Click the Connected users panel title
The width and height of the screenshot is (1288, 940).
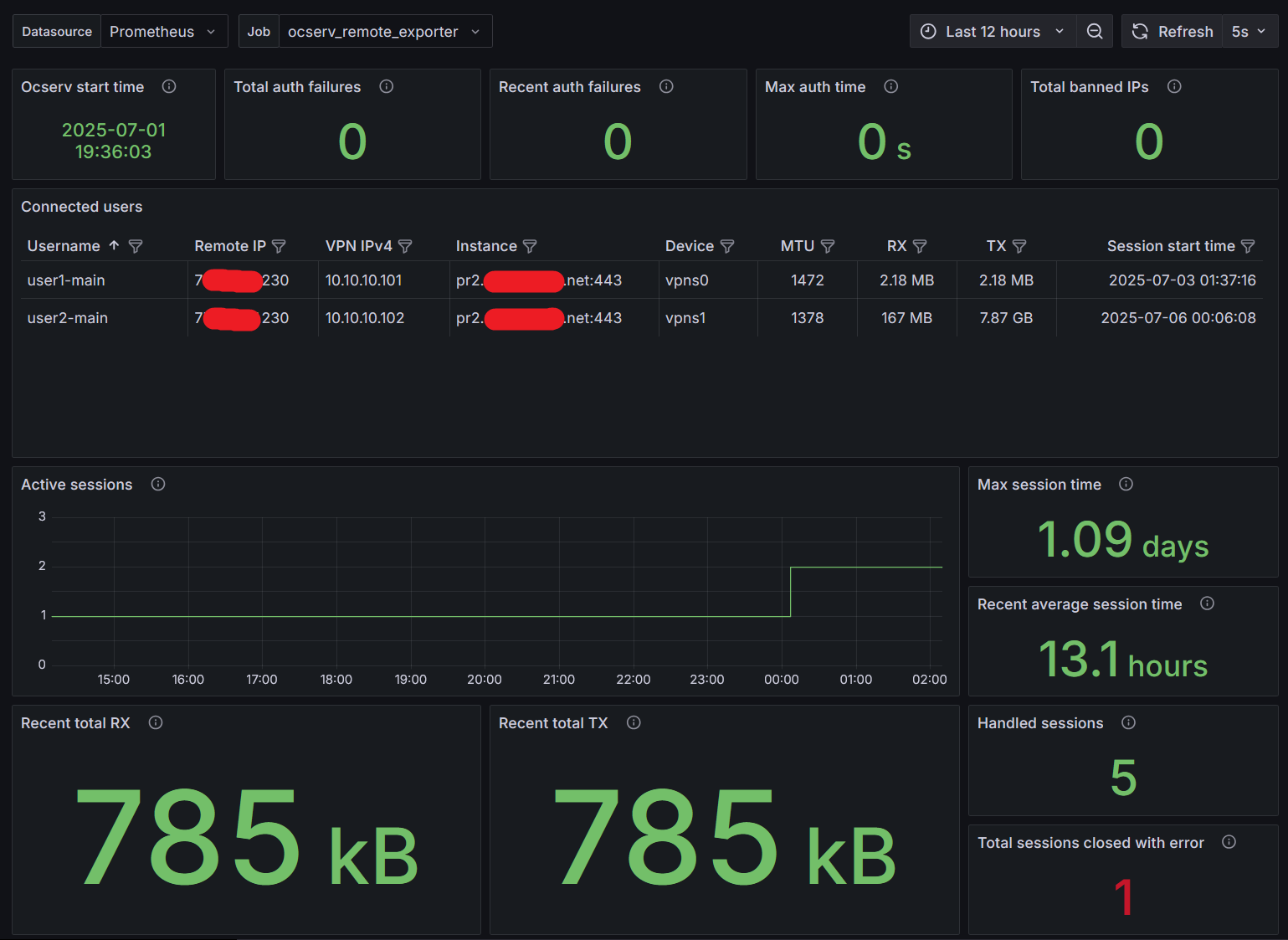(81, 207)
